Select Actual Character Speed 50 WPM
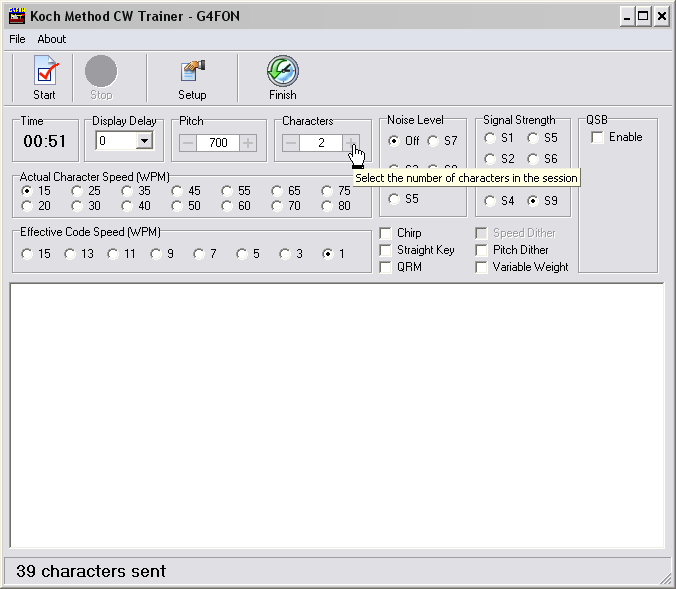Viewport: 676px width, 589px height. click(177, 206)
